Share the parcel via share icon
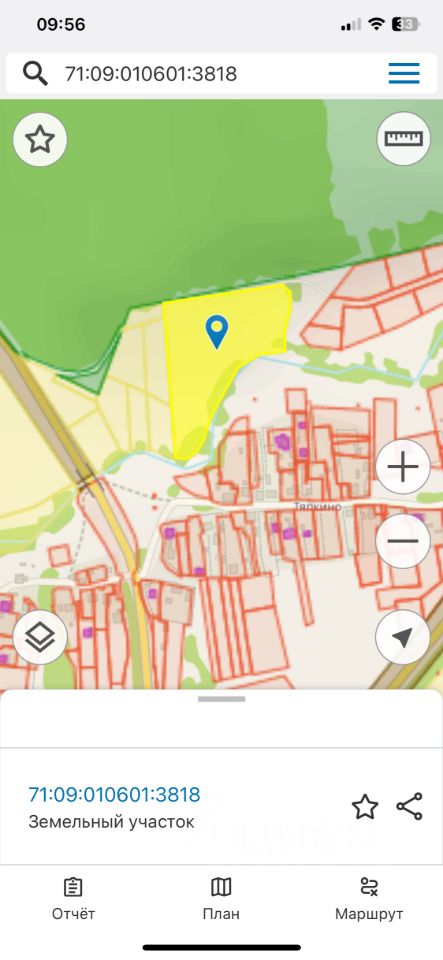 point(409,806)
